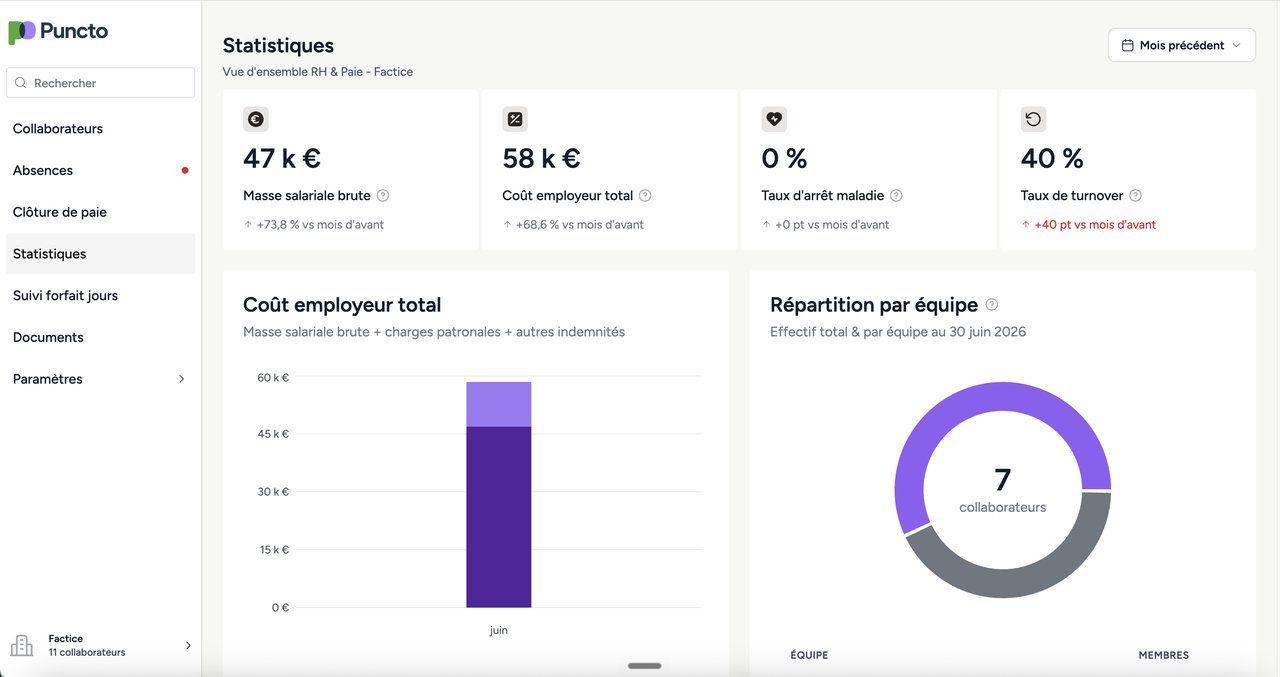This screenshot has width=1280, height=677.
Task: Open help tooltip for Coût employeur total KPI
Action: (x=645, y=196)
